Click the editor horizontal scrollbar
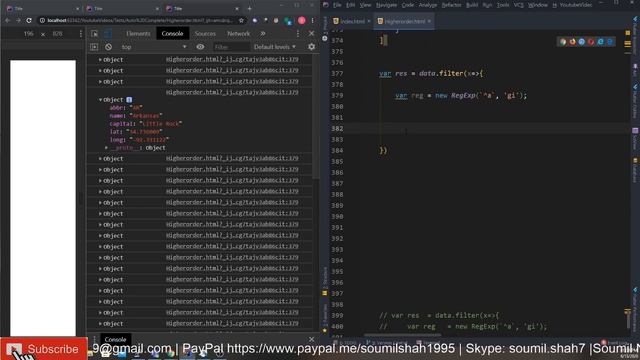 [x=402, y=335]
